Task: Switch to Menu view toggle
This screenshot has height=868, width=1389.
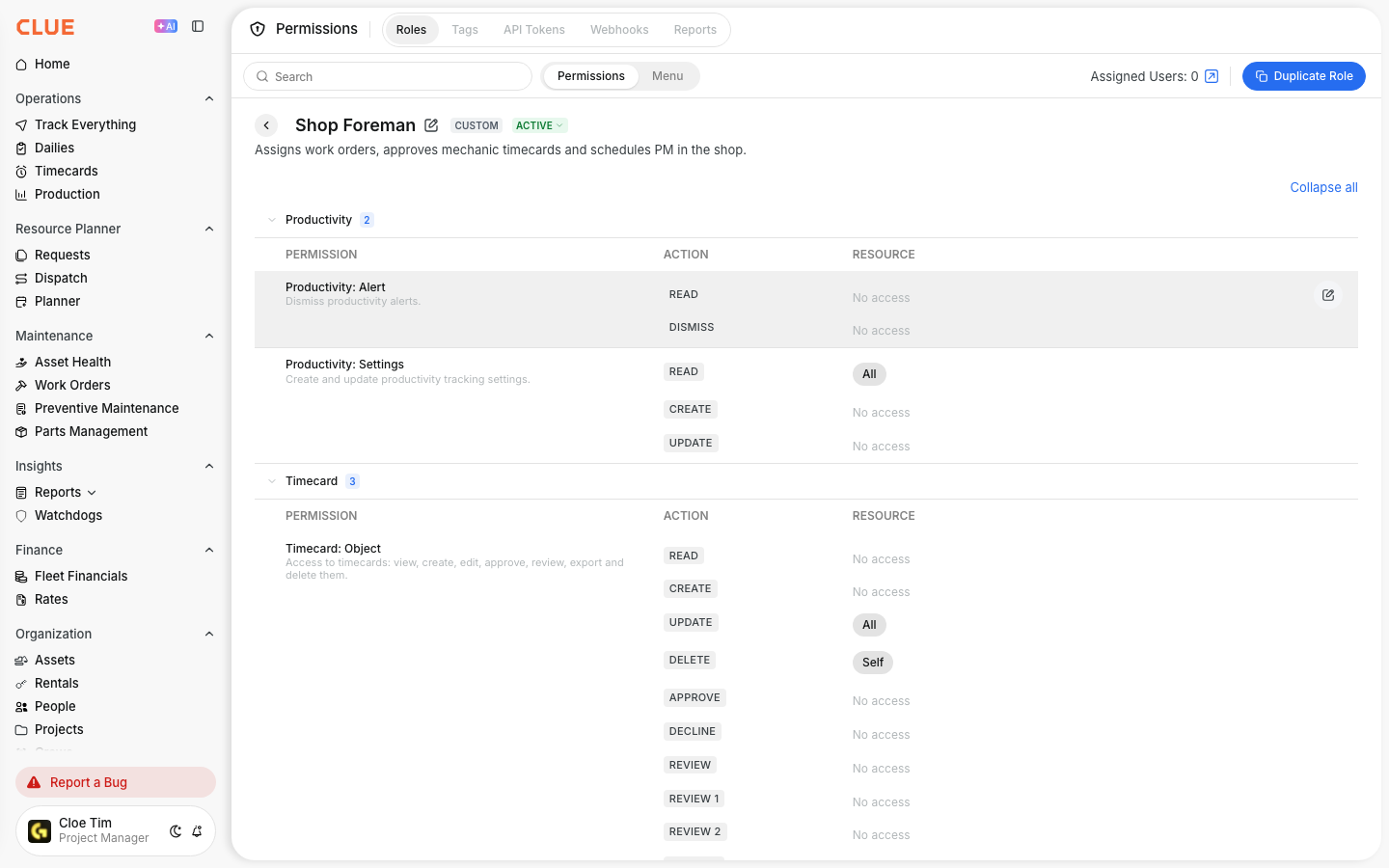Action: 667,76
